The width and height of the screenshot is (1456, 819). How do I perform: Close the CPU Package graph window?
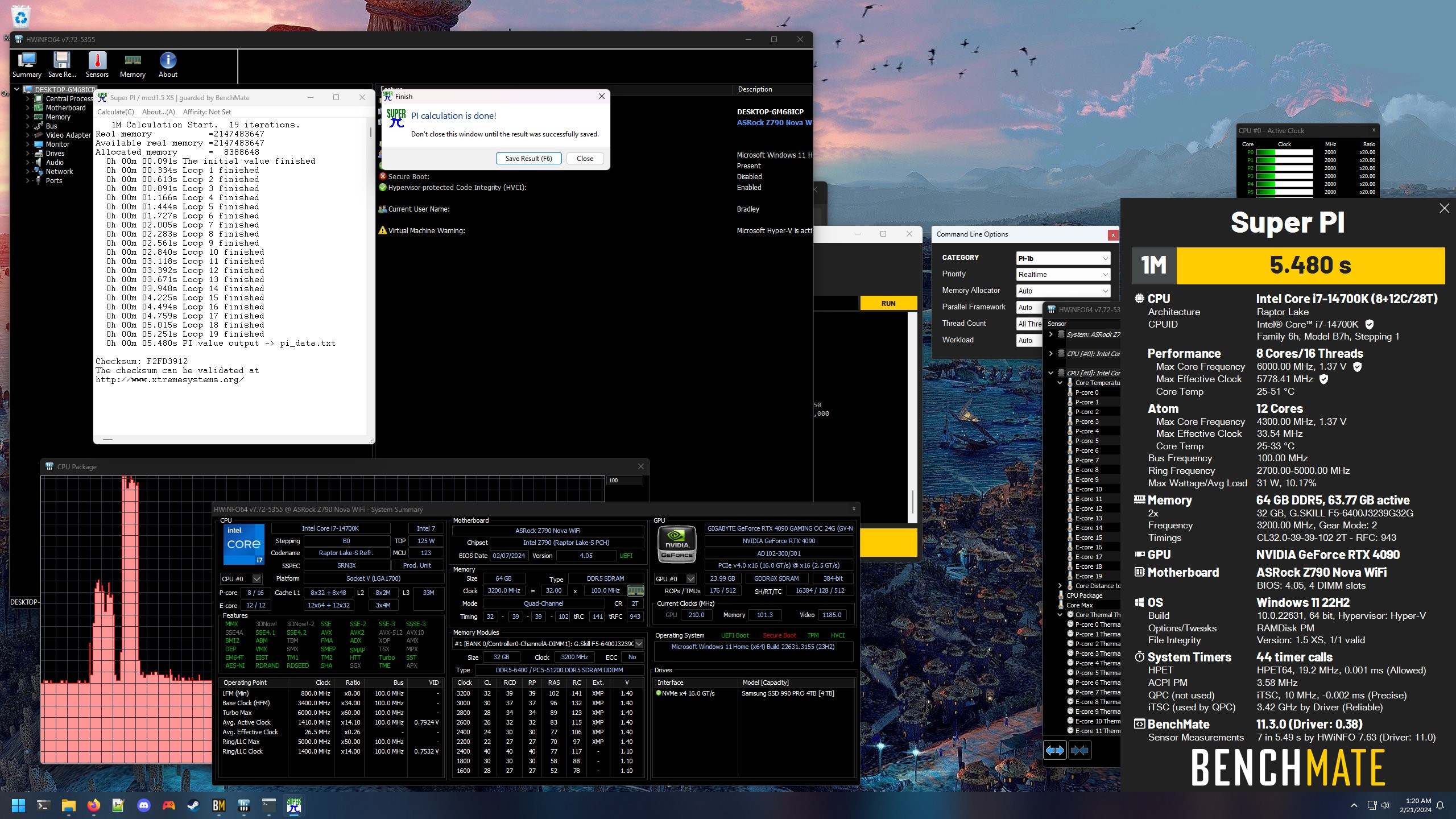point(641,466)
